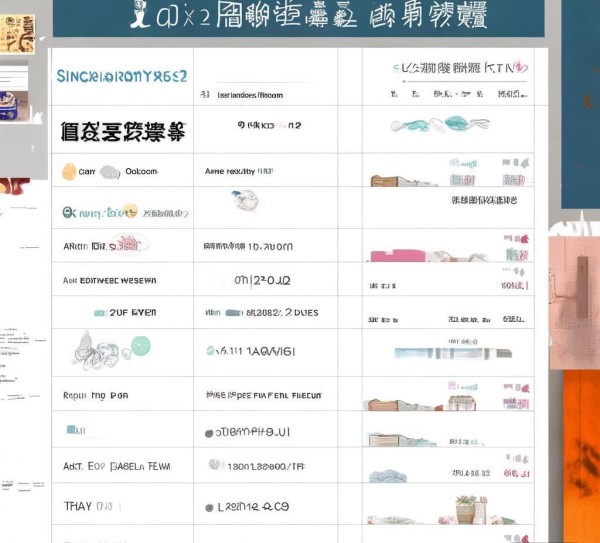
Task: Click the potted plant illustration in the THAY row
Action: (x=466, y=509)
